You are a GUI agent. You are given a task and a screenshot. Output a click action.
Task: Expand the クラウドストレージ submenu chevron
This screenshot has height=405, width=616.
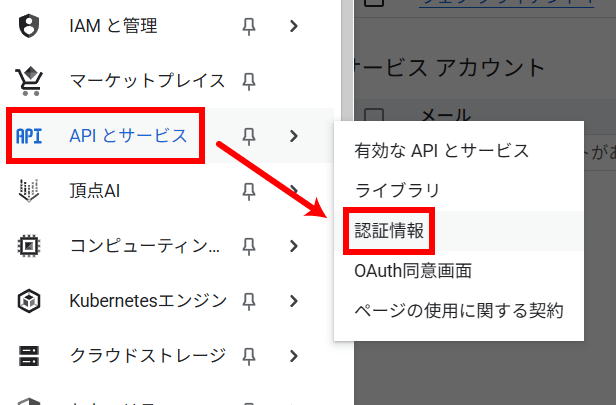coord(293,356)
